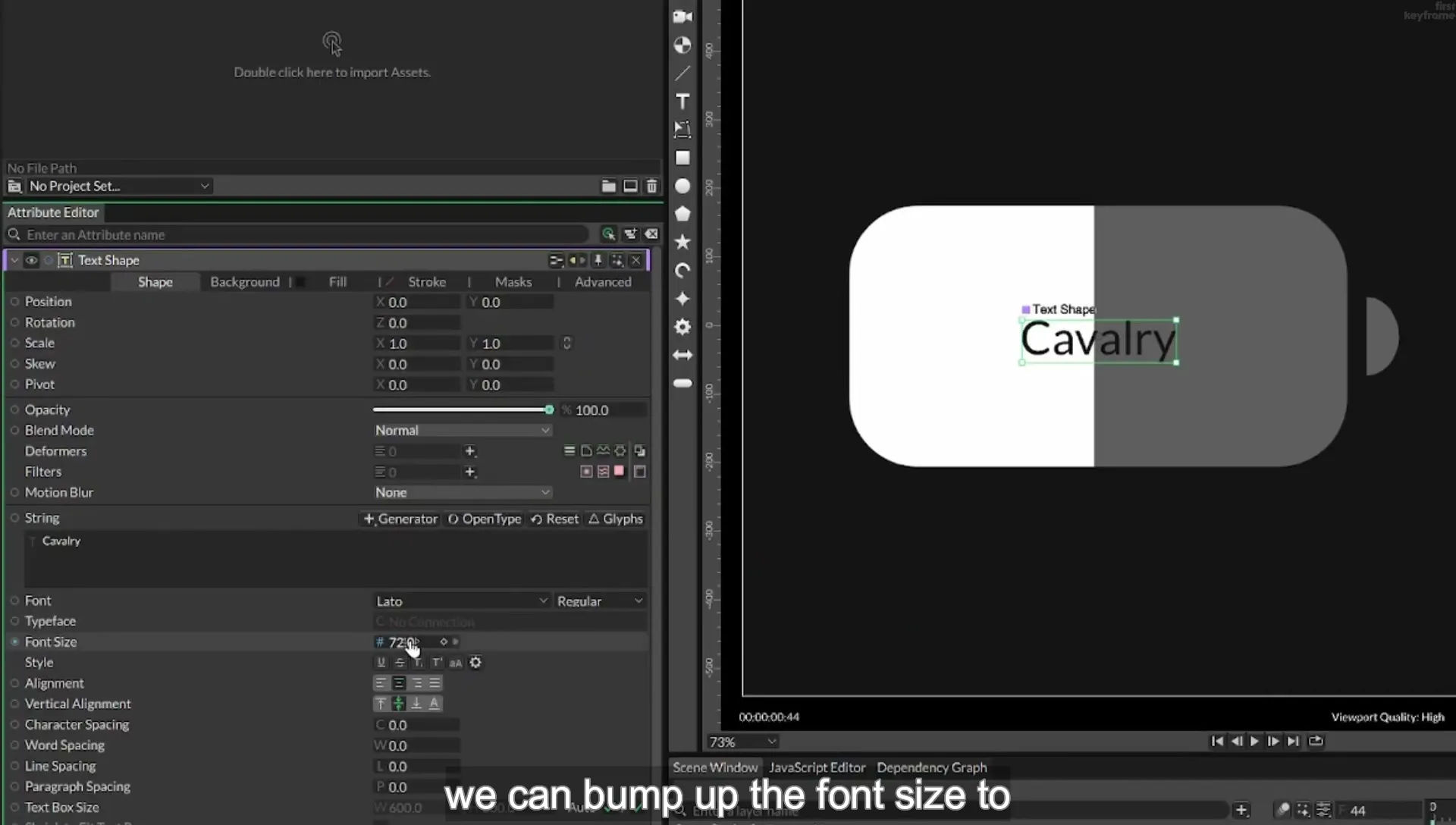Toggle visibility eye of Text Shape
1456x825 pixels.
[31, 260]
